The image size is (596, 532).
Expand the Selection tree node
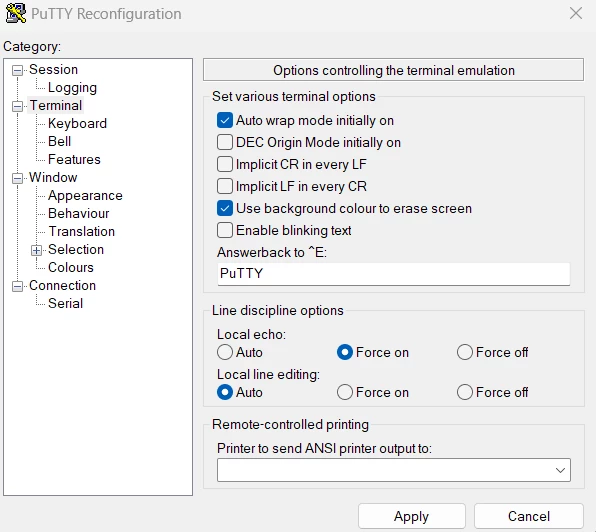[36, 250]
